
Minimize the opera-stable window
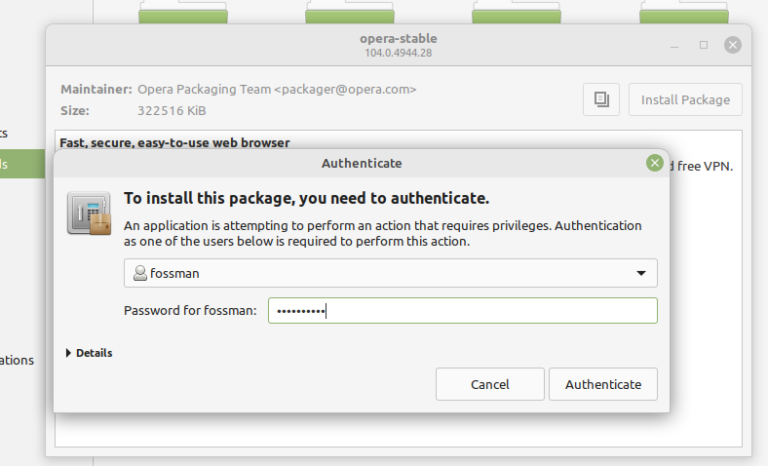676,45
